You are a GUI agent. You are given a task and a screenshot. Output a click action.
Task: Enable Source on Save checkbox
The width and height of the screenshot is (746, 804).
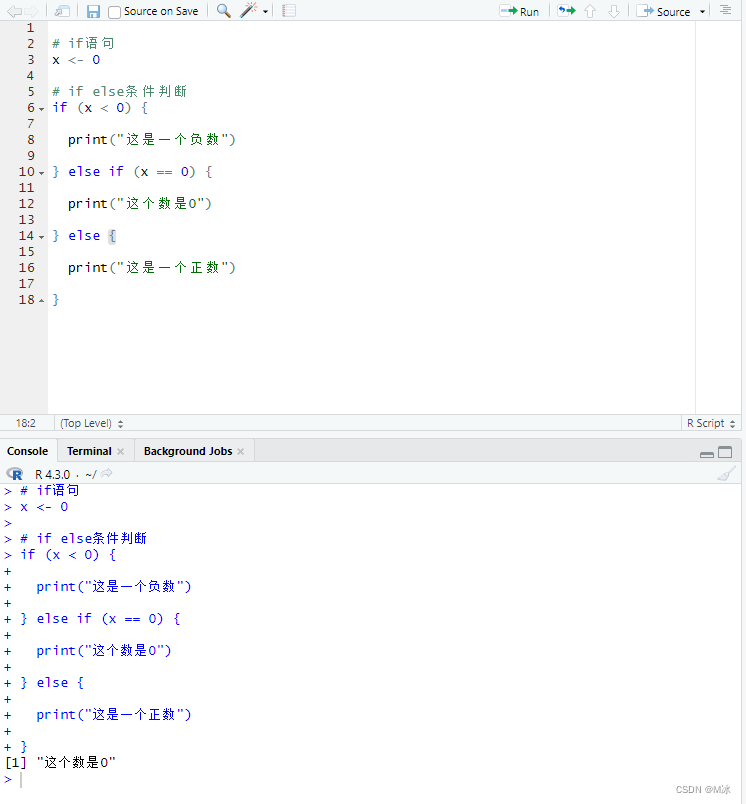[114, 12]
